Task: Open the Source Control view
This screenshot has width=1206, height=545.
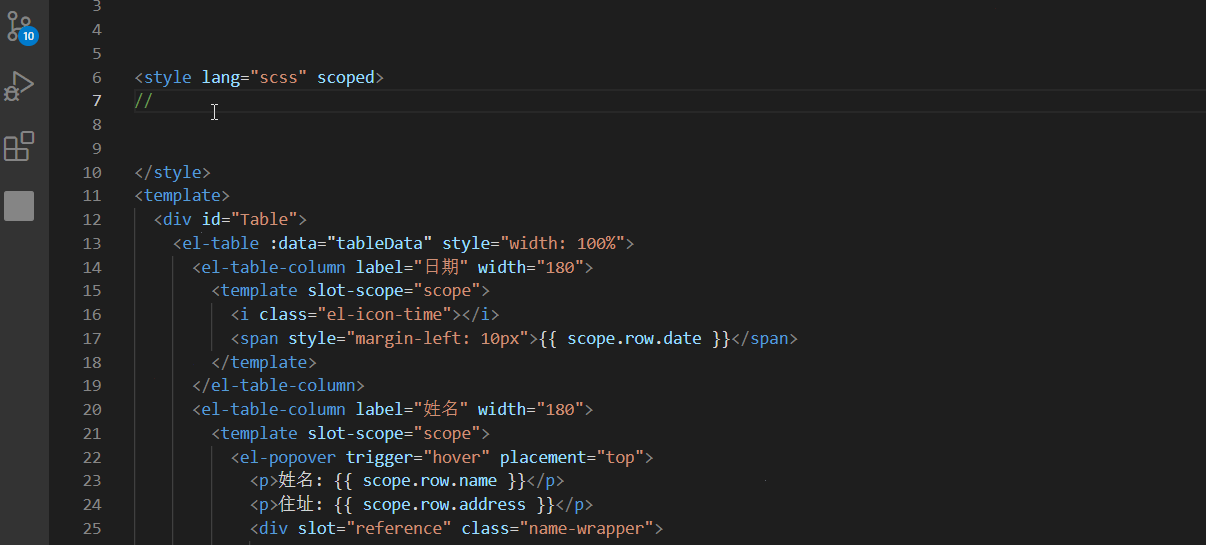Action: (20, 26)
